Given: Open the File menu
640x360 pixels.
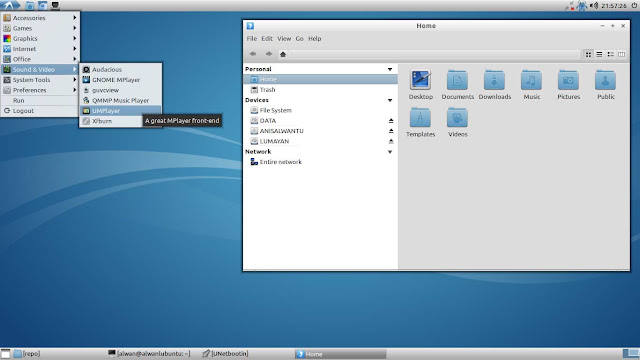Looking at the screenshot, I should pyautogui.click(x=251, y=38).
